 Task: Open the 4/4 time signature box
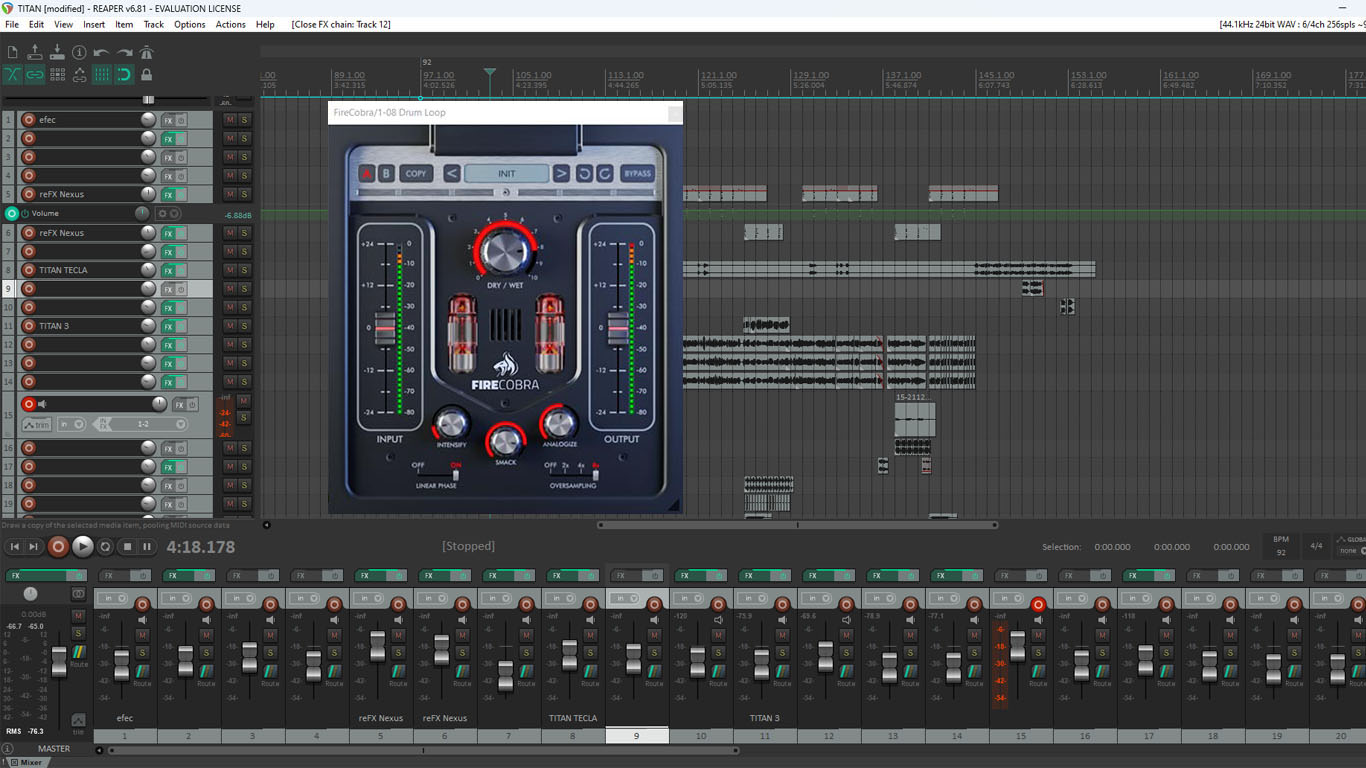(x=1316, y=546)
